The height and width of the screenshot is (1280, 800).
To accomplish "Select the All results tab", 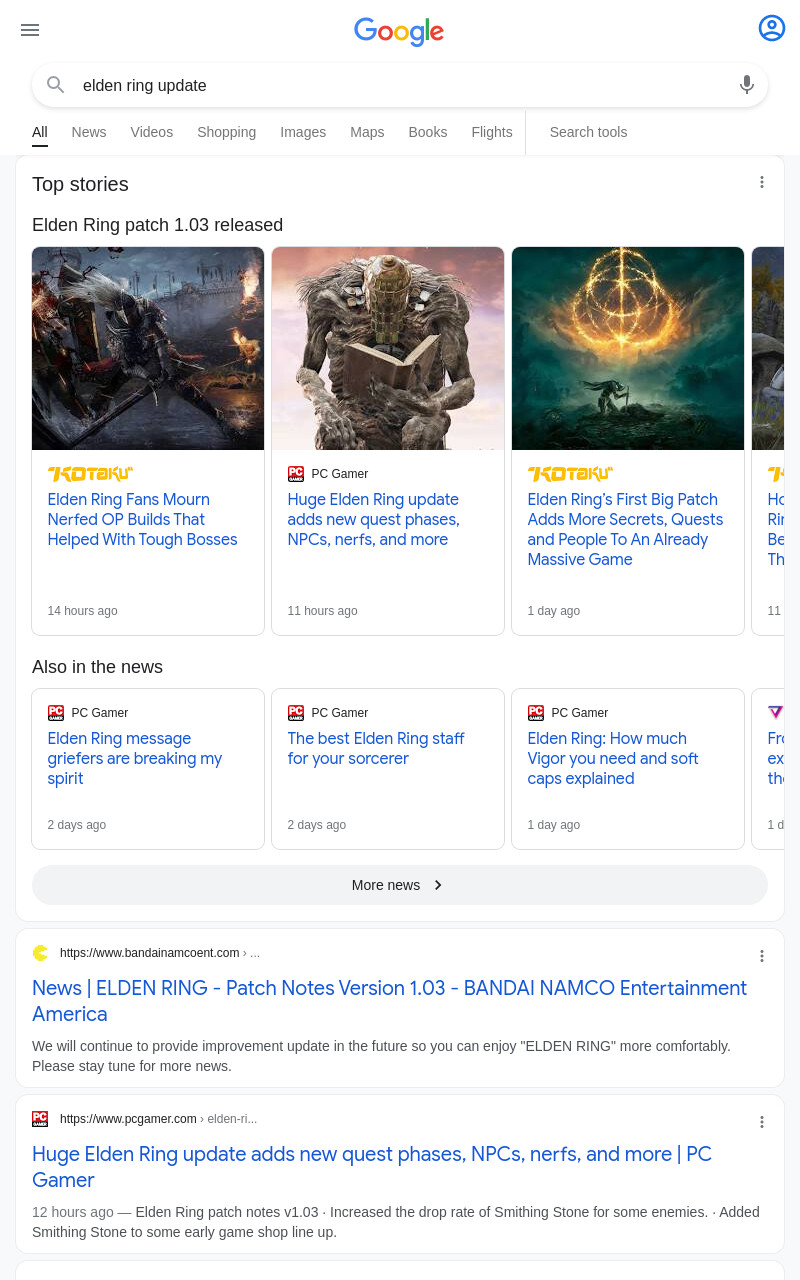I will pyautogui.click(x=40, y=132).
